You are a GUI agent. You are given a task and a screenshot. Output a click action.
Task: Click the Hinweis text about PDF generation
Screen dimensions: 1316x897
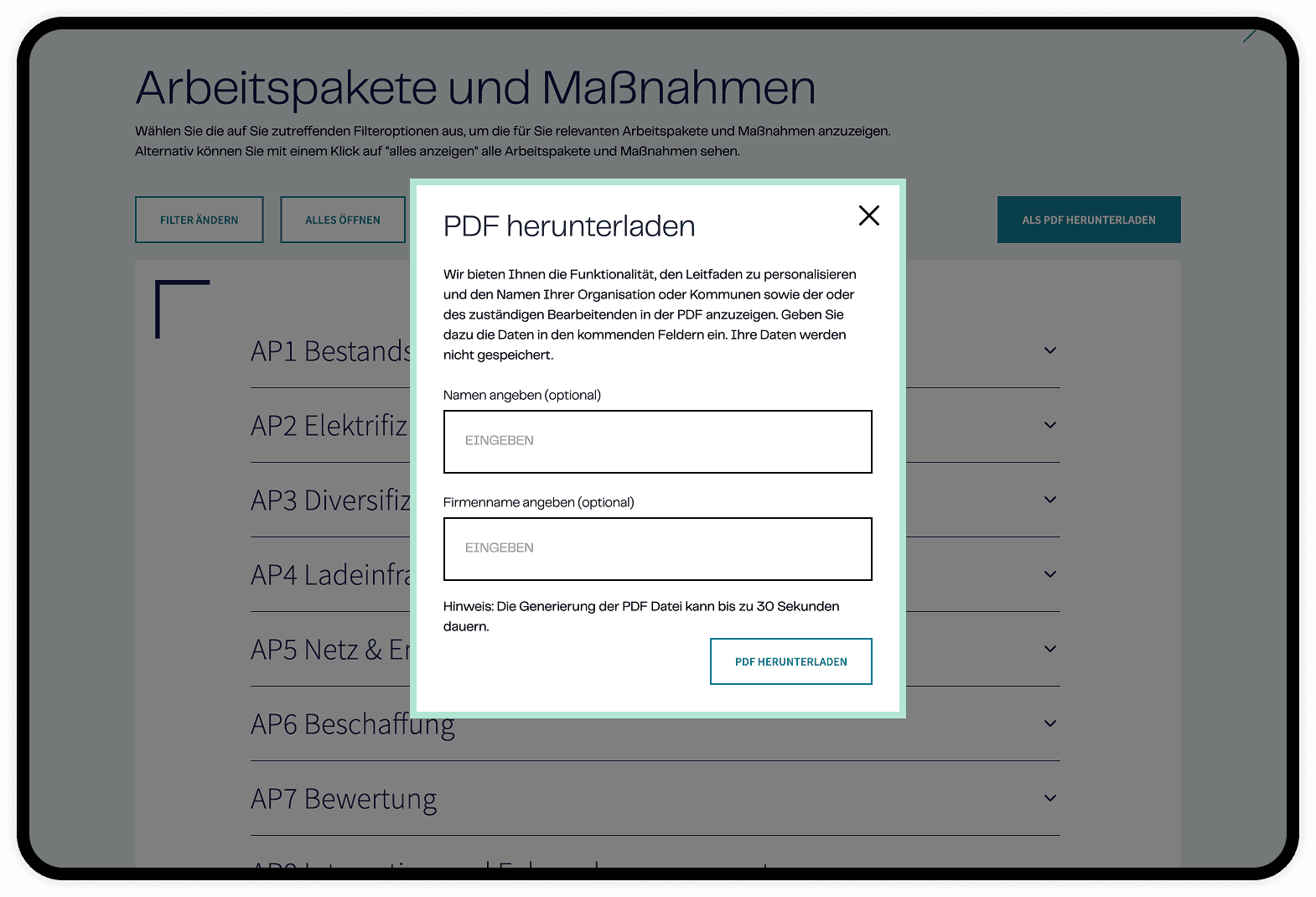coord(641,616)
